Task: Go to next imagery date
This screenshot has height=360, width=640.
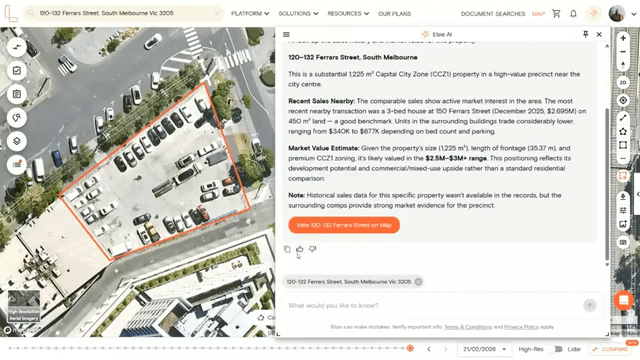Action: pos(445,349)
